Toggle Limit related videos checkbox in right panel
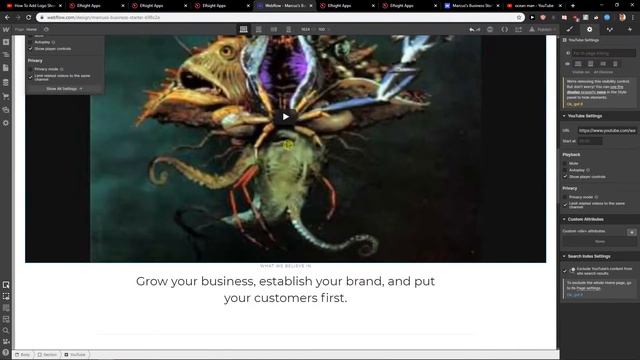 tap(565, 205)
